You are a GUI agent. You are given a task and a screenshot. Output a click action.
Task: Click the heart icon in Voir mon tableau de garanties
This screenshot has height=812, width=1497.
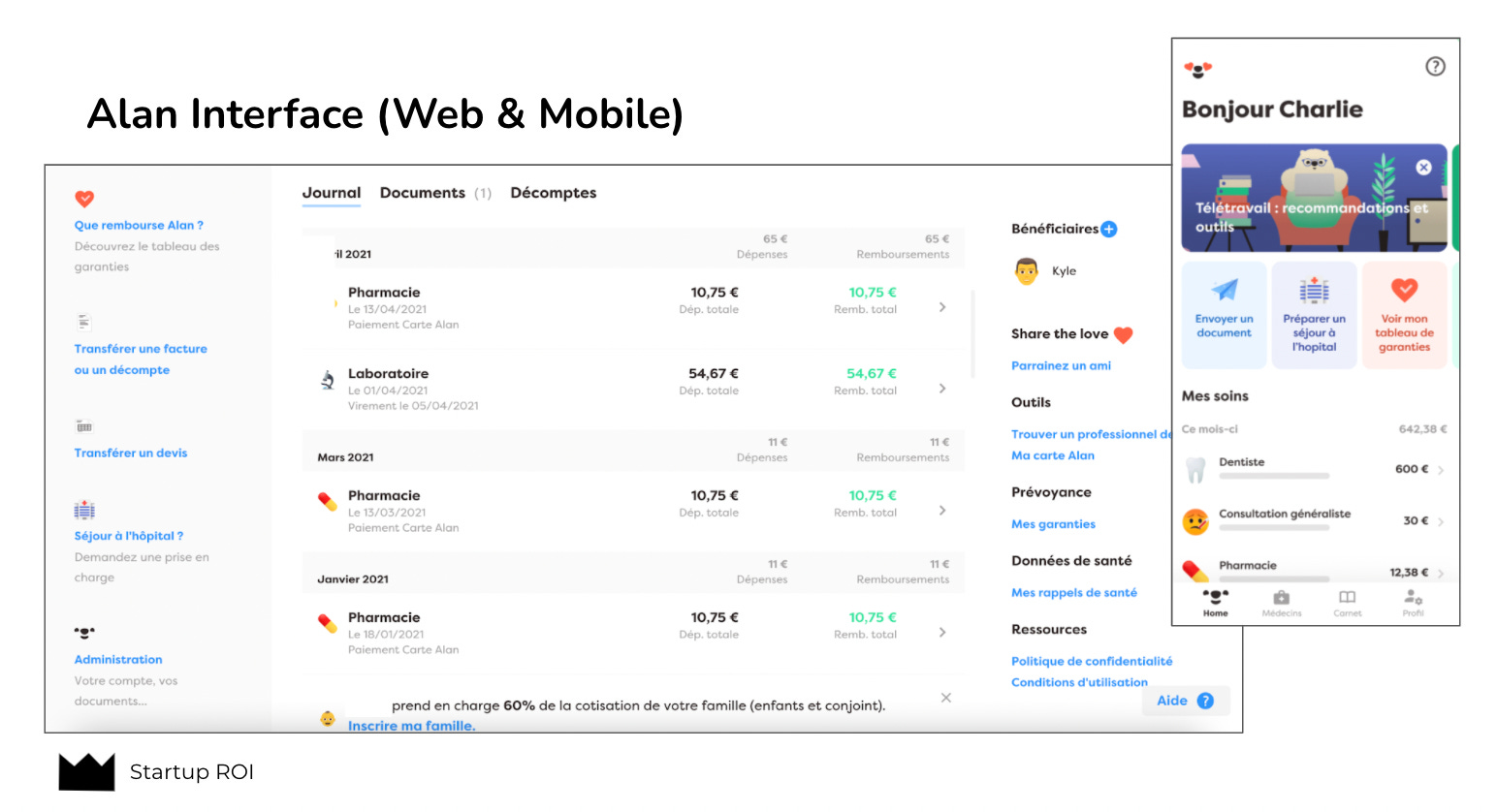(1404, 289)
